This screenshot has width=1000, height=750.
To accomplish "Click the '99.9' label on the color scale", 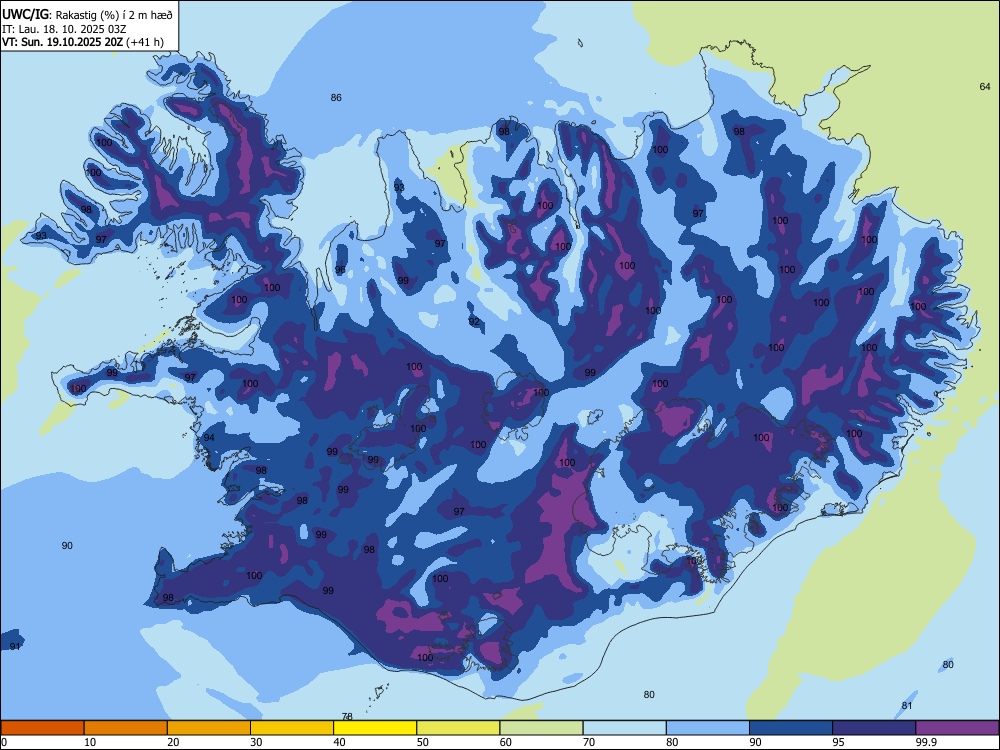I will 926,742.
